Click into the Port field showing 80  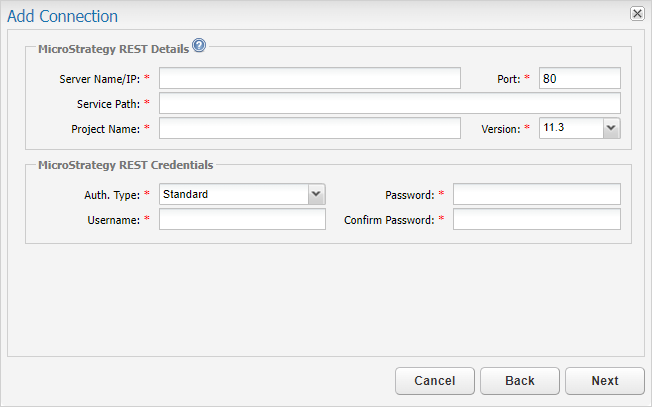580,78
